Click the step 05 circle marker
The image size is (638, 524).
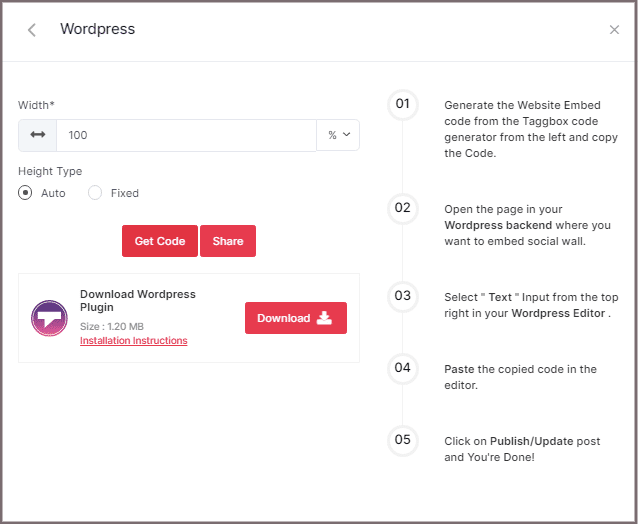[x=402, y=440]
